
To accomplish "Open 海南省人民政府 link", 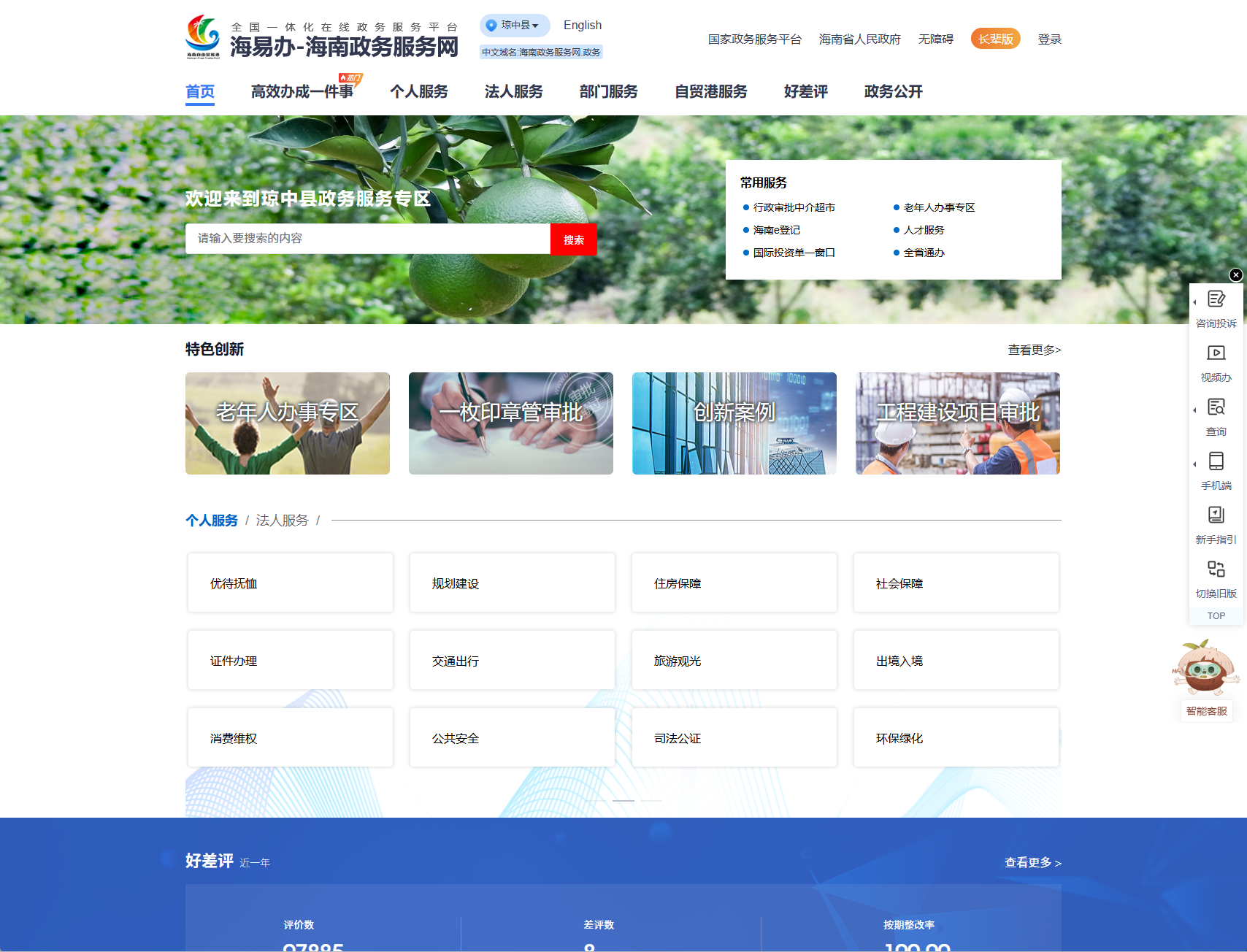I will pyautogui.click(x=860, y=39).
